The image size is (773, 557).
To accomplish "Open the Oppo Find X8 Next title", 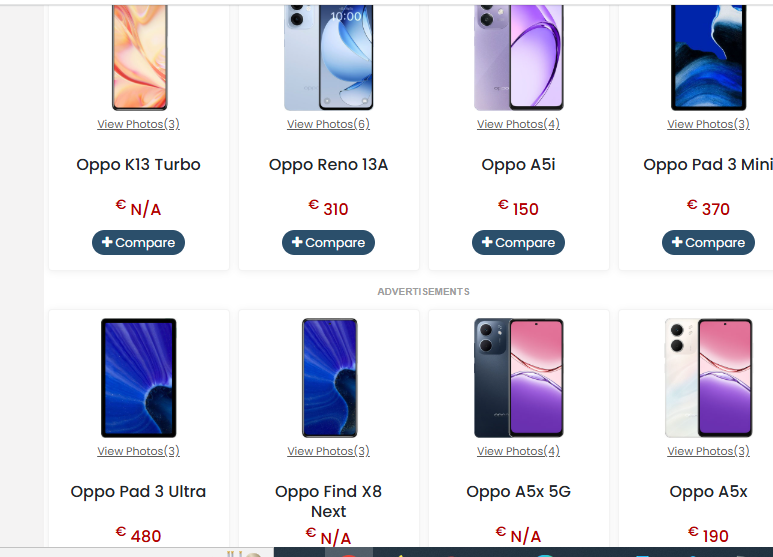I will (328, 501).
